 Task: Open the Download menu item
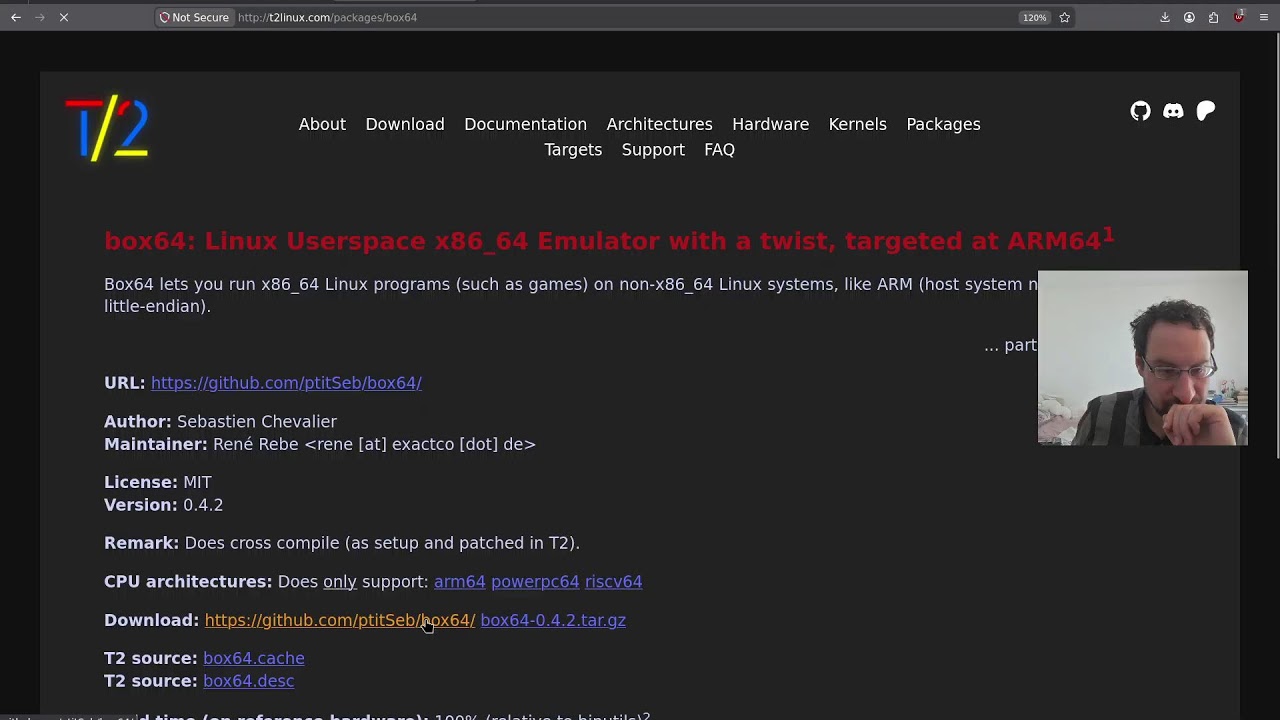click(x=405, y=124)
